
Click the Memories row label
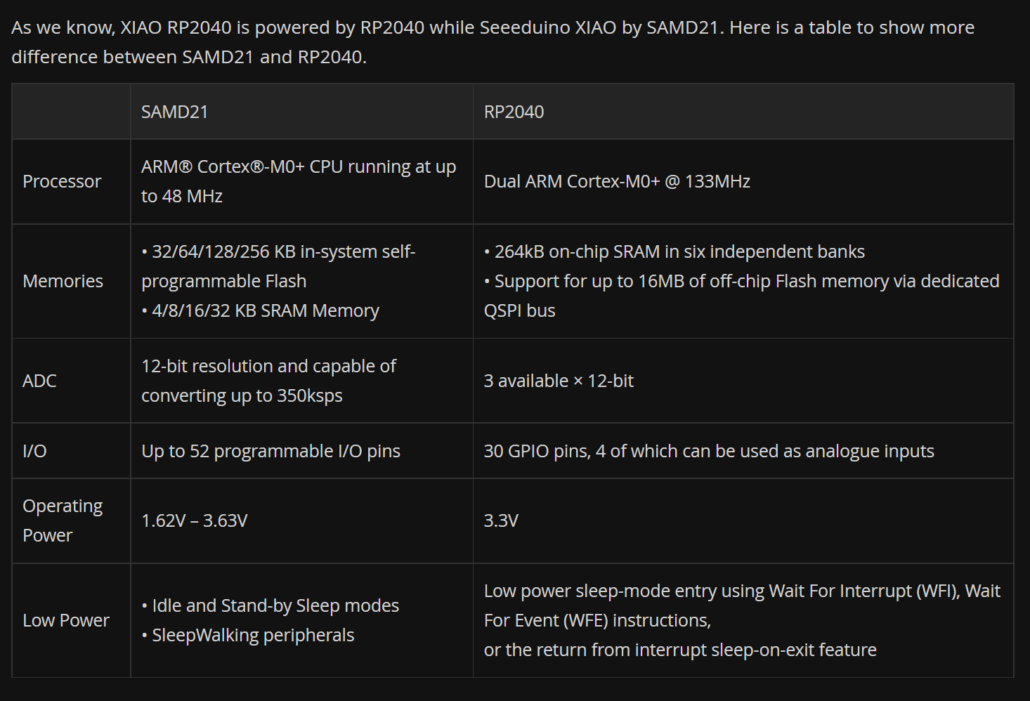63,281
